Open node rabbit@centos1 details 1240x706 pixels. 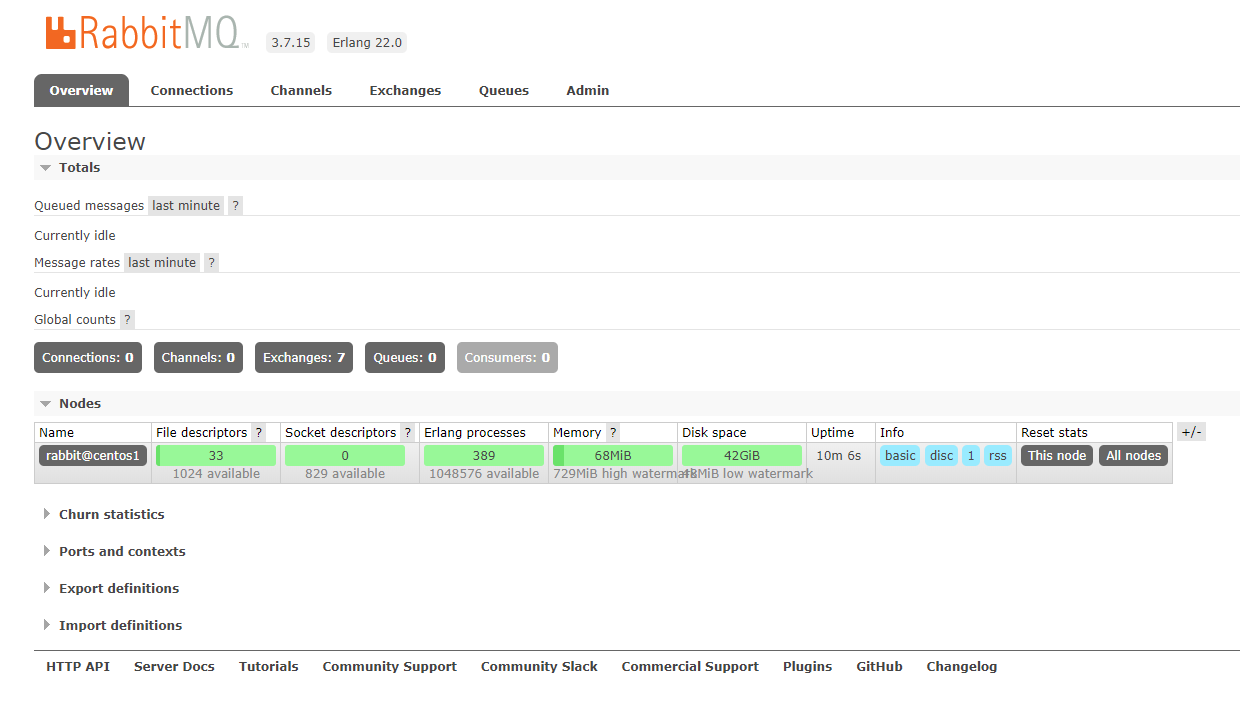93,455
